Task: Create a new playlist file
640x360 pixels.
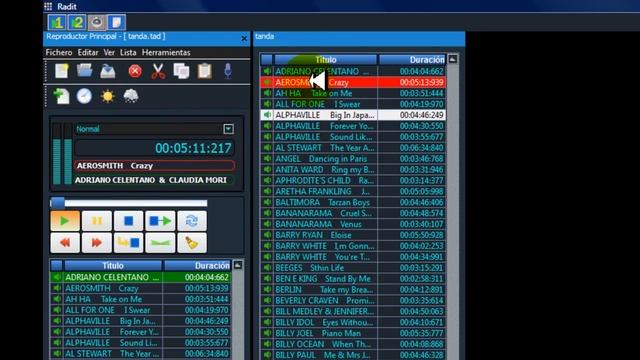Action: point(62,71)
